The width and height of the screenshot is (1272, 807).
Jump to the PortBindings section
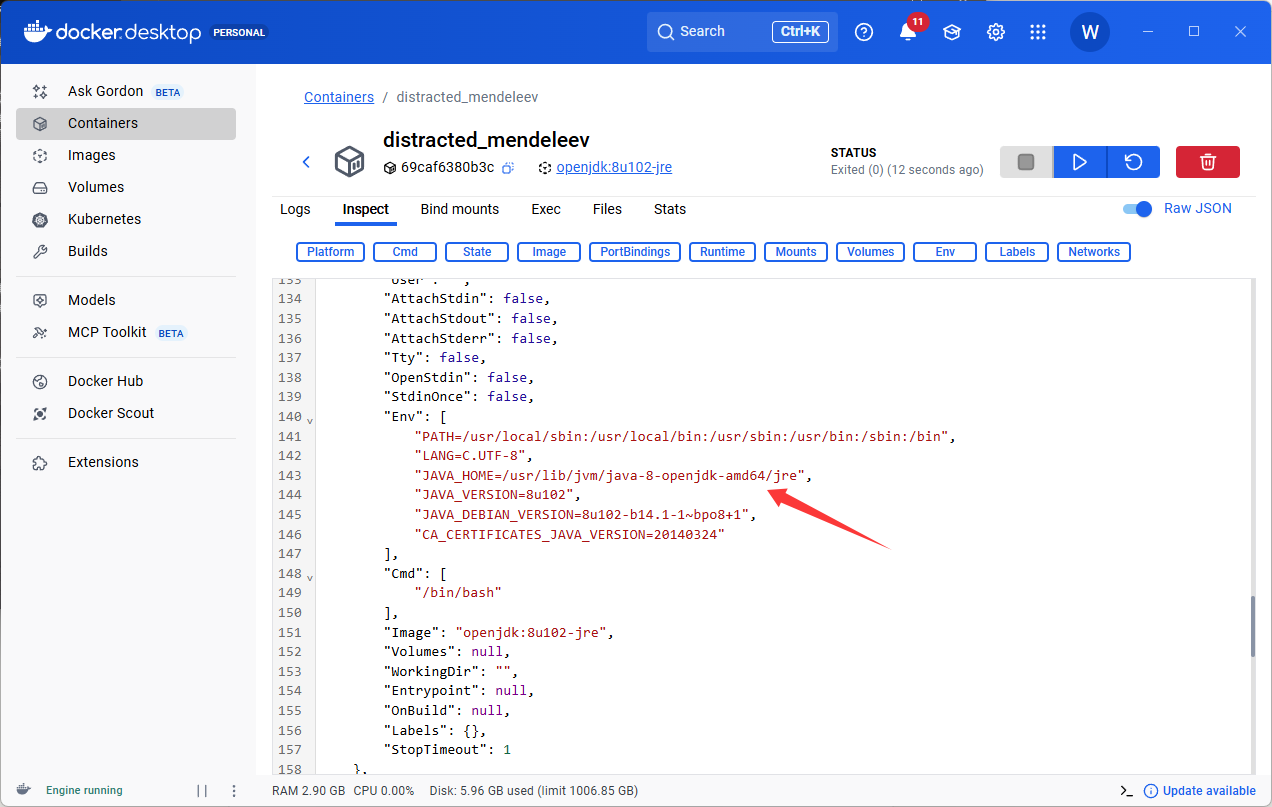635,252
